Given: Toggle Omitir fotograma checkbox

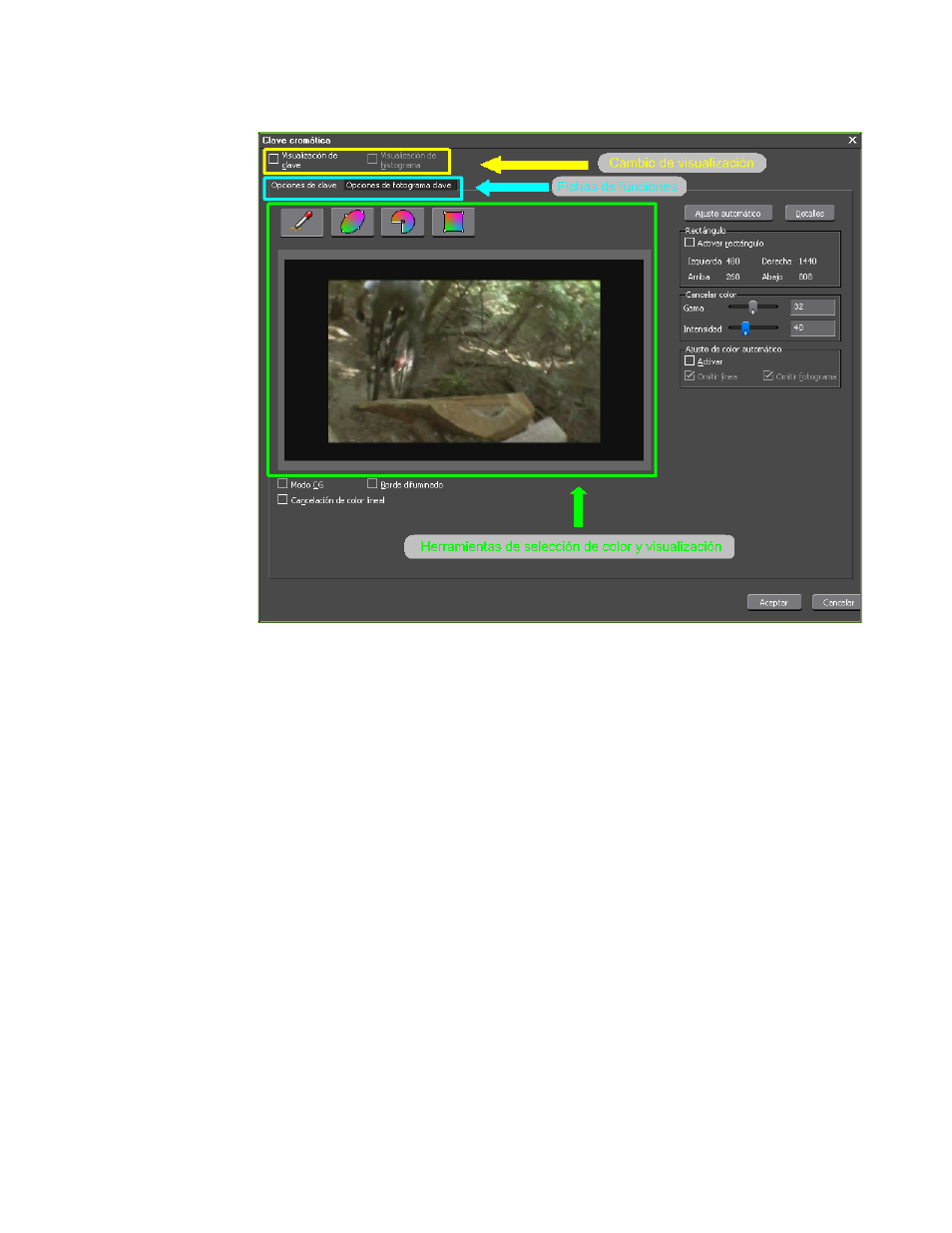Looking at the screenshot, I should point(768,376).
